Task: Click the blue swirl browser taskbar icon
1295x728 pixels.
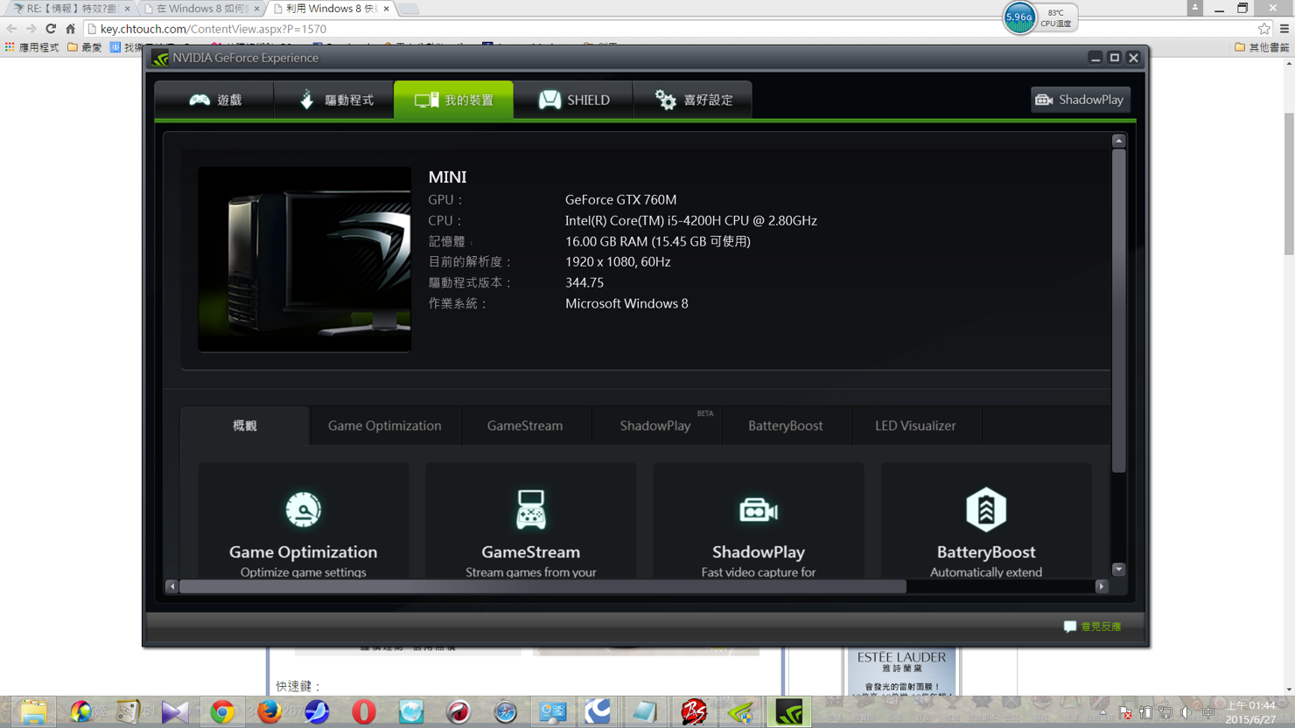Action: [x=317, y=711]
